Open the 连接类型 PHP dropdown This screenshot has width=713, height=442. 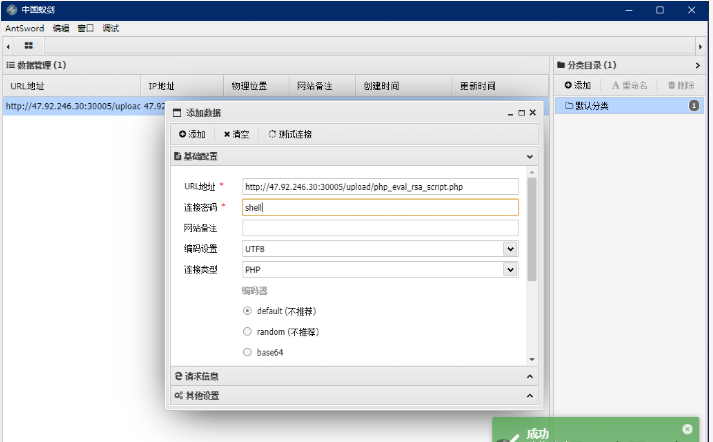[510, 270]
